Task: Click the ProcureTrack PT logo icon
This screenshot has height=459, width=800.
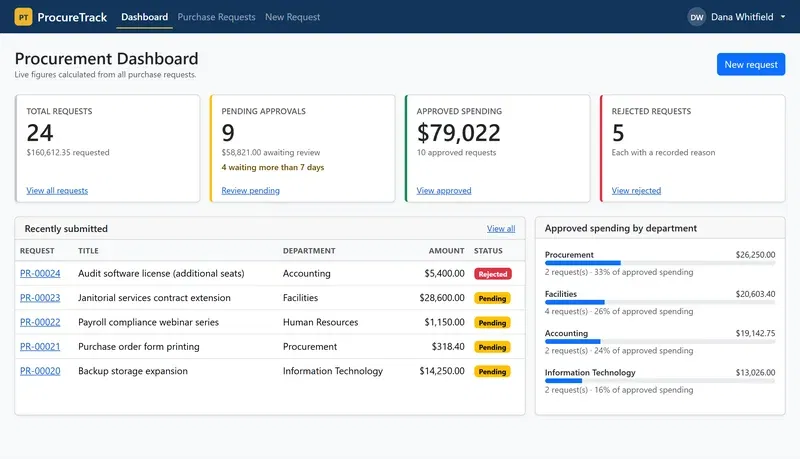Action: tap(23, 17)
